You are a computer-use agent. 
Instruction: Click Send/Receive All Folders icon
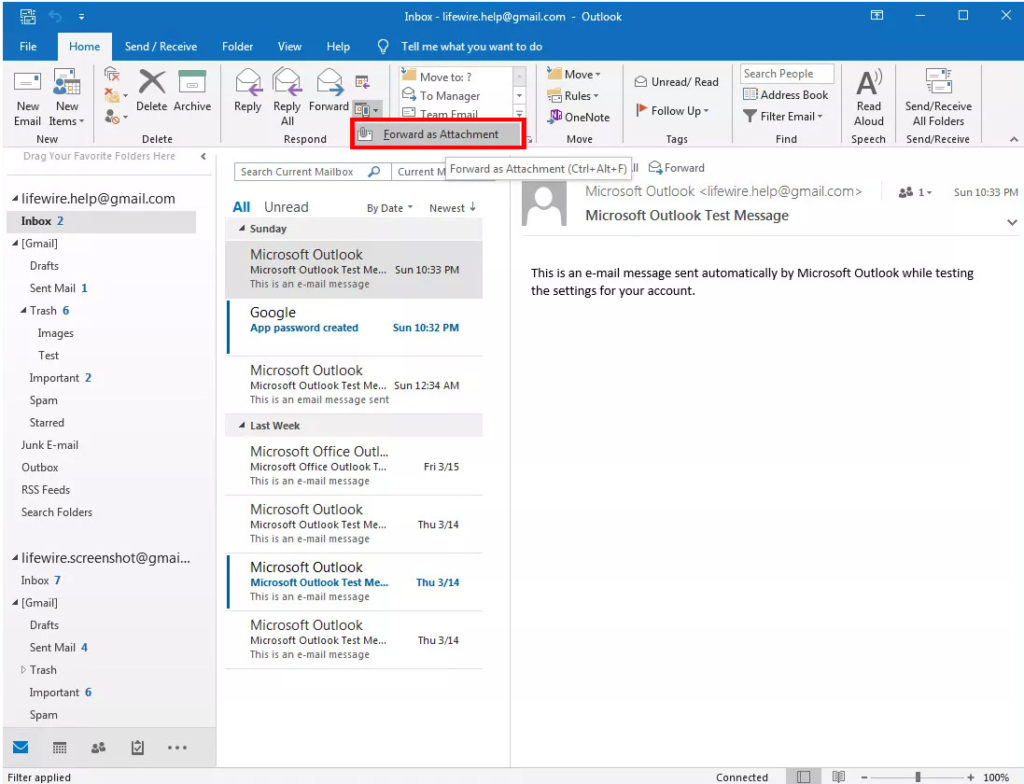pos(938,82)
